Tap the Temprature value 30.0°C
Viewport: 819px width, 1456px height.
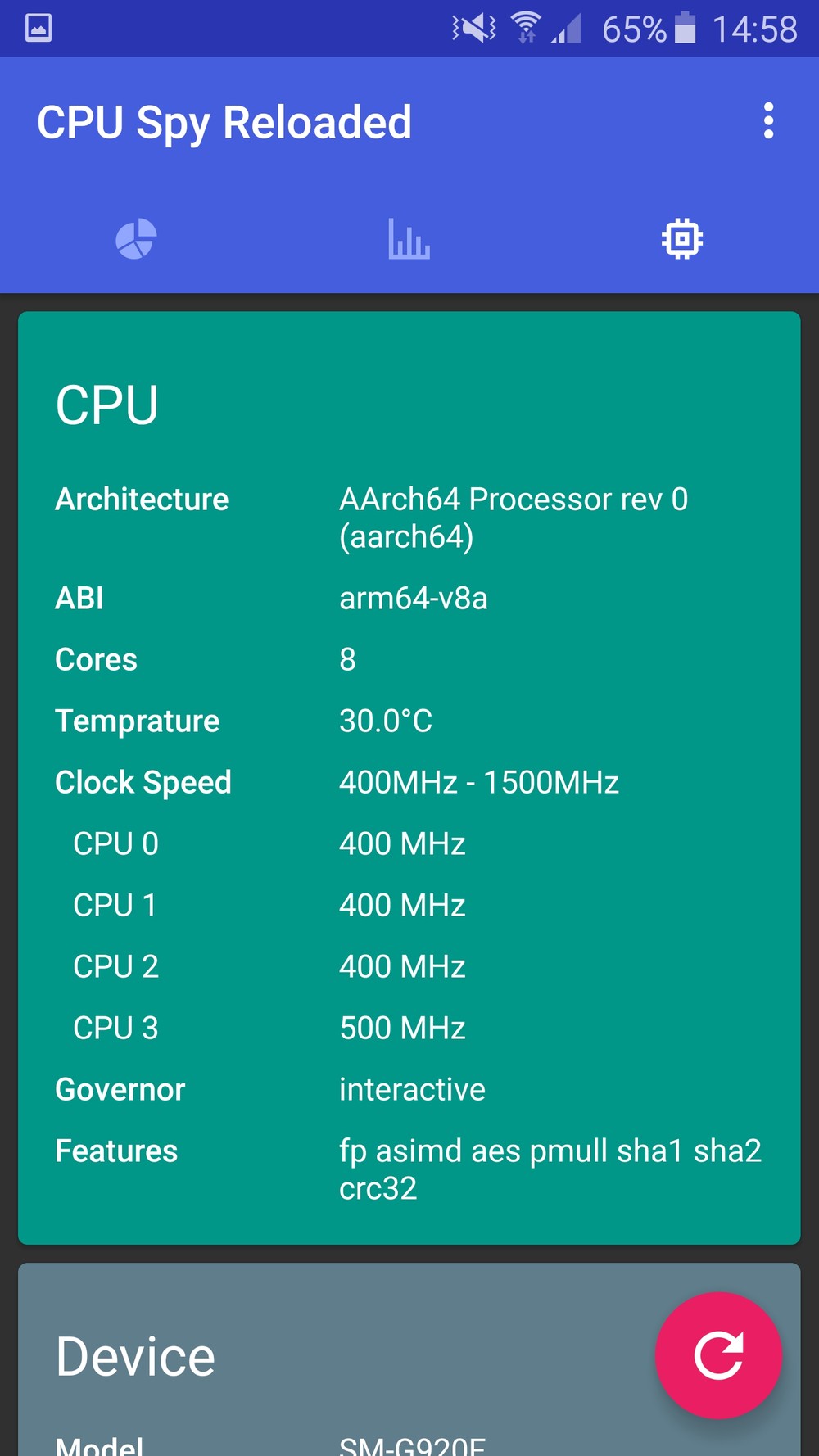pos(386,721)
